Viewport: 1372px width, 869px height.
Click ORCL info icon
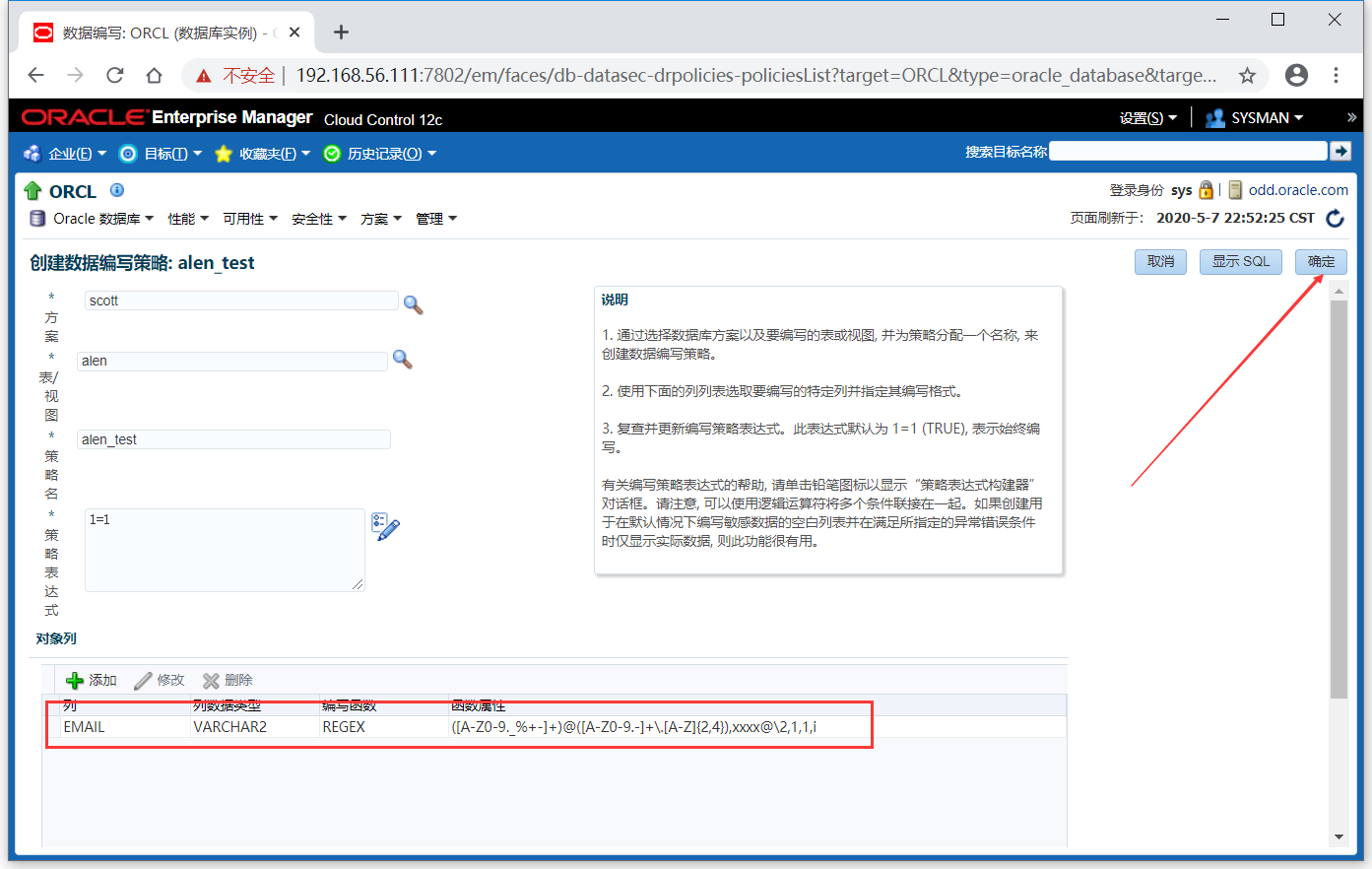[117, 190]
